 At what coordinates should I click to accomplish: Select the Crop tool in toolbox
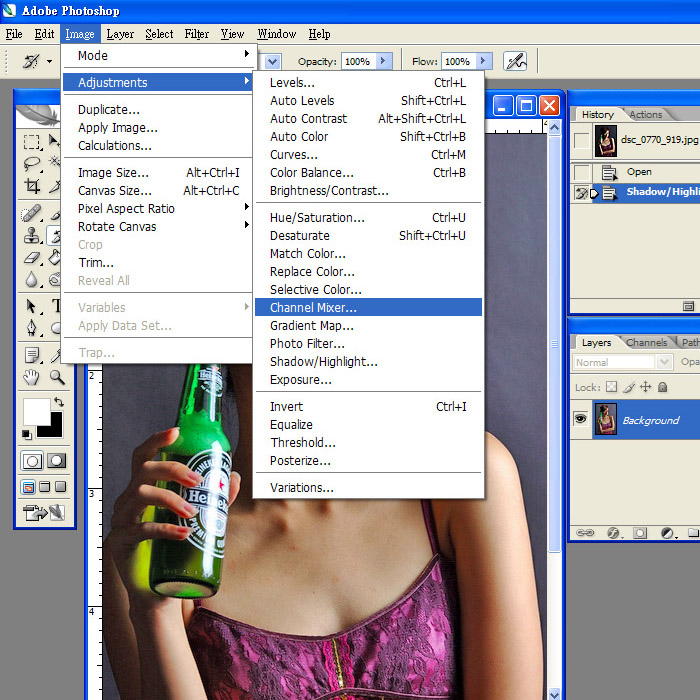pos(32,187)
